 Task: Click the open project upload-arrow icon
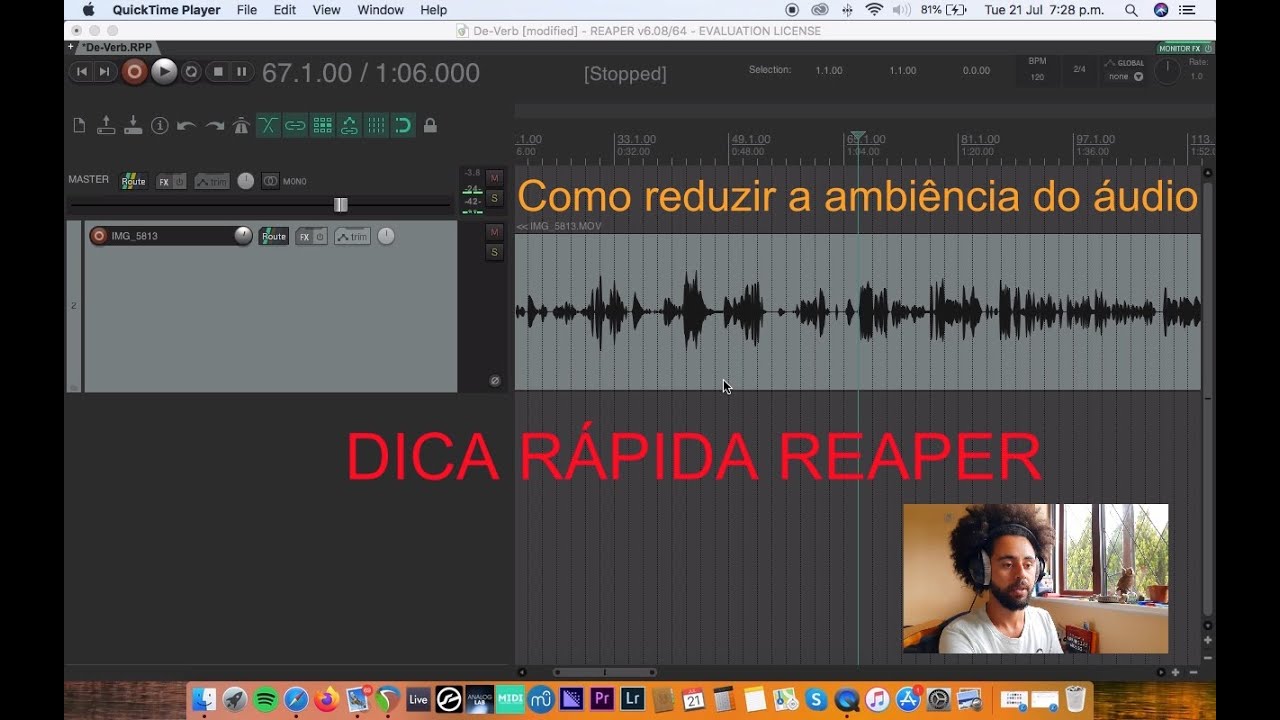click(106, 125)
